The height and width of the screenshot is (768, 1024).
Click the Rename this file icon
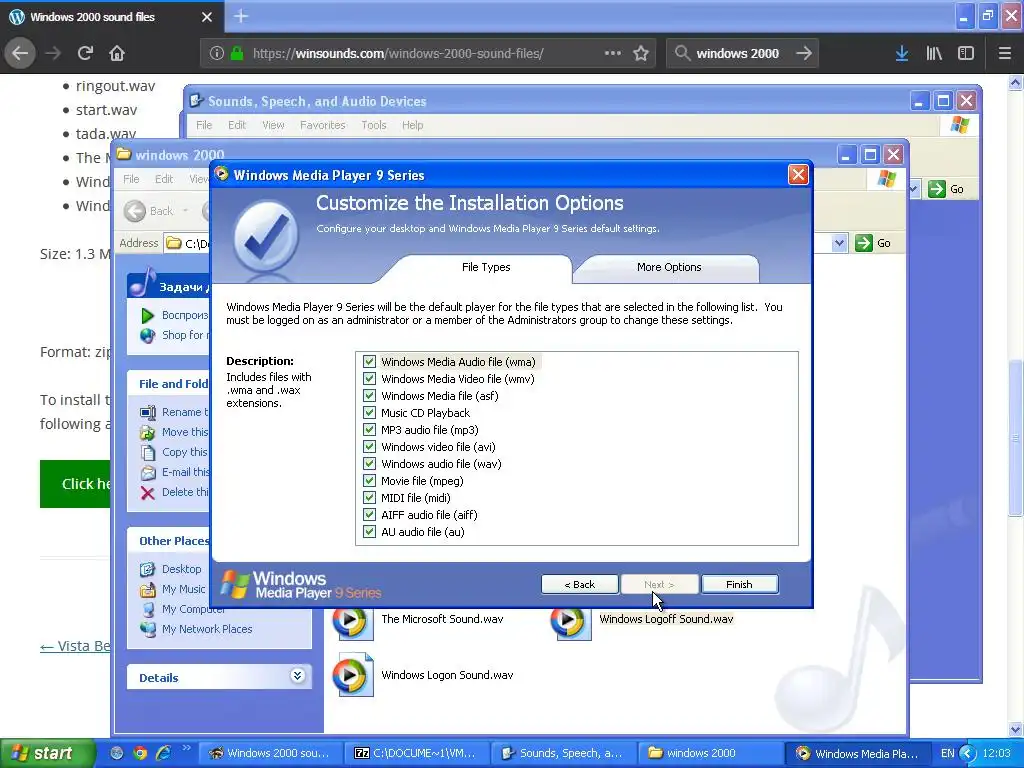[148, 412]
